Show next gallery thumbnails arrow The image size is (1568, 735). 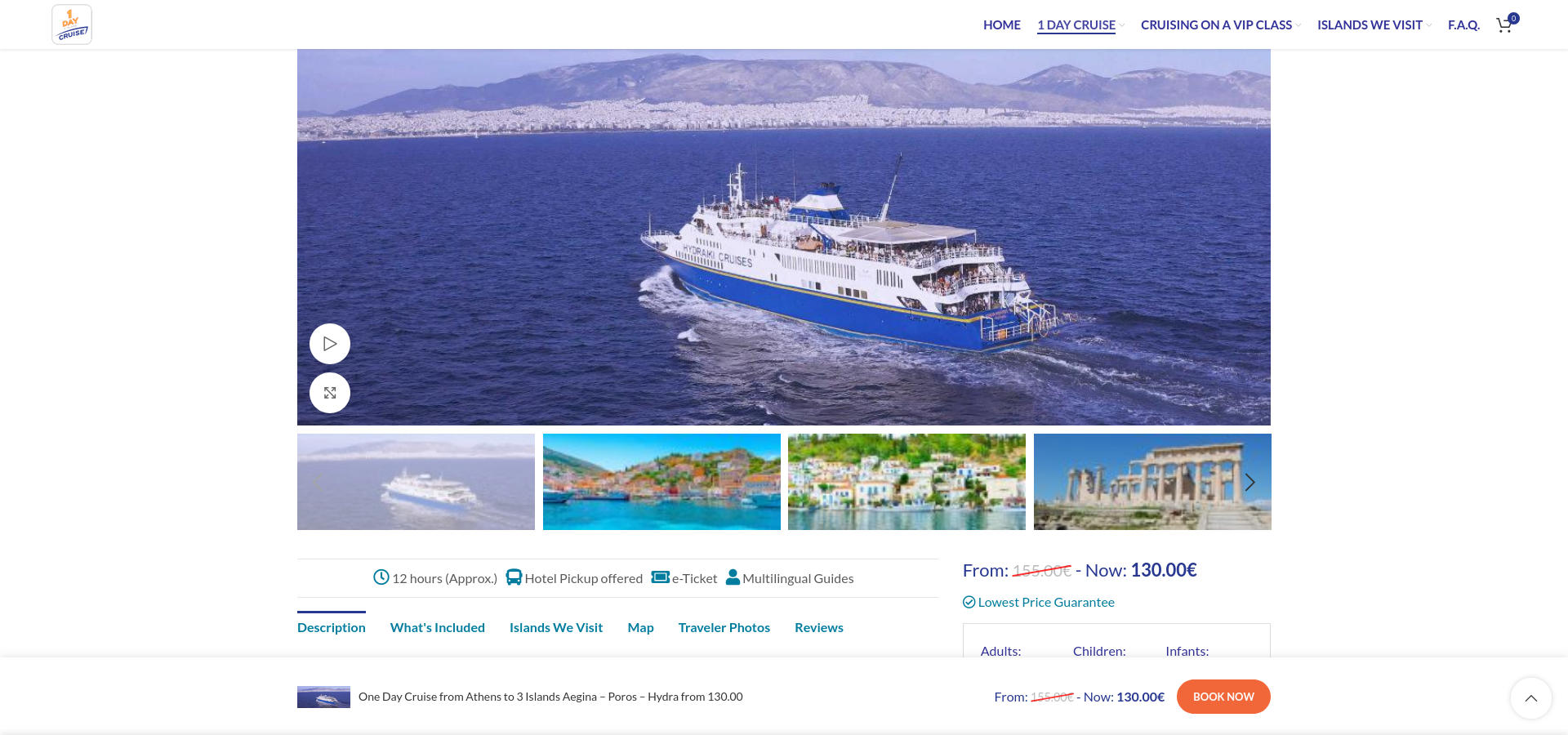pos(1249,482)
